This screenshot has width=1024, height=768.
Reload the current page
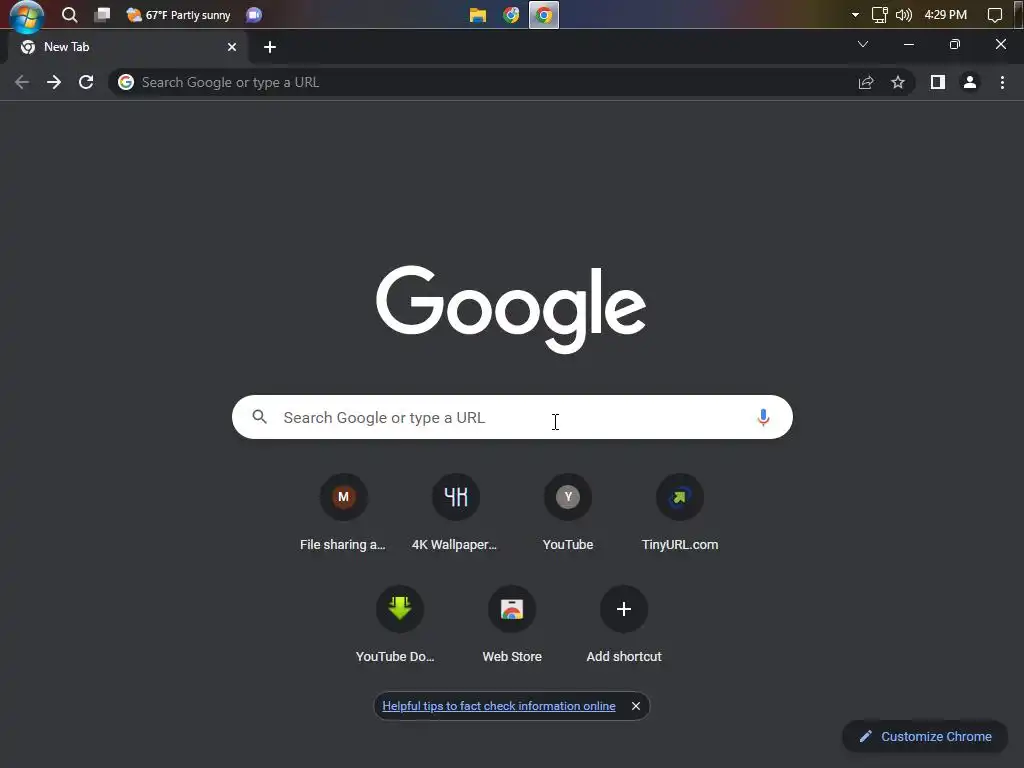(86, 82)
